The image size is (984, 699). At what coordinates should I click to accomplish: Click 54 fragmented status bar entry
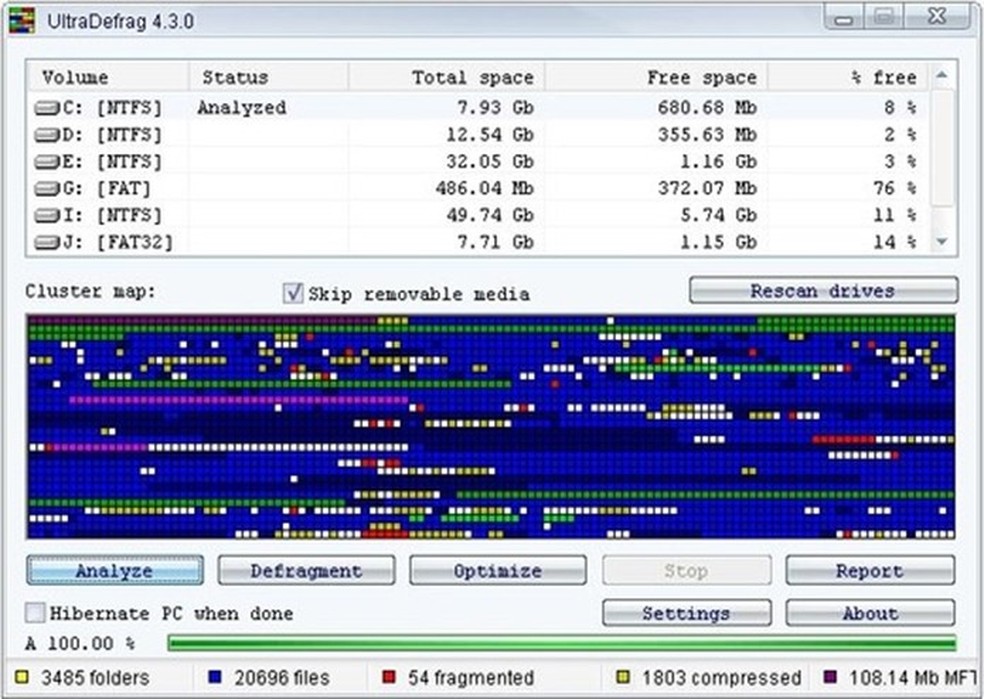click(x=471, y=678)
